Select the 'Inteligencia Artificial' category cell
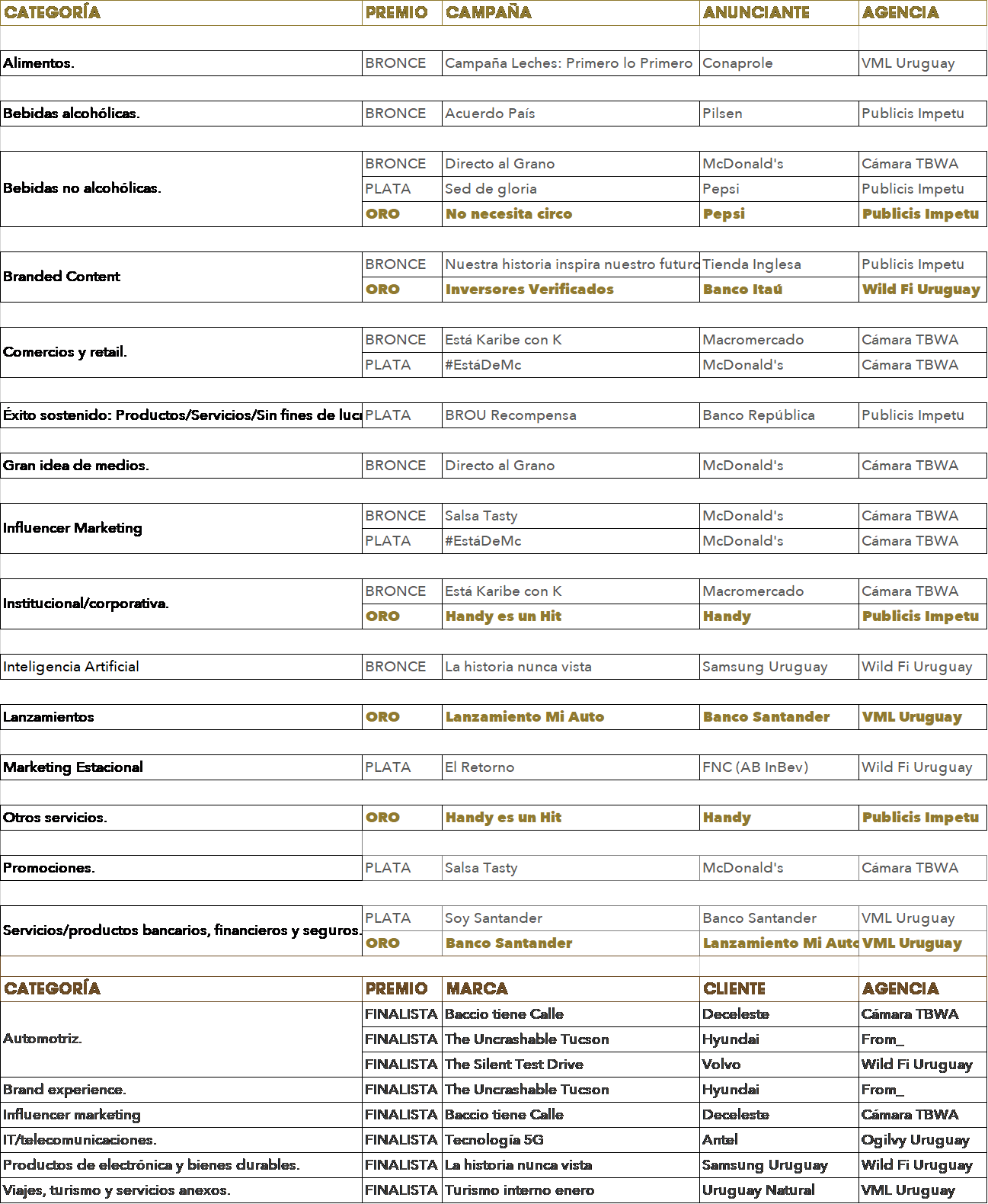 [x=181, y=667]
